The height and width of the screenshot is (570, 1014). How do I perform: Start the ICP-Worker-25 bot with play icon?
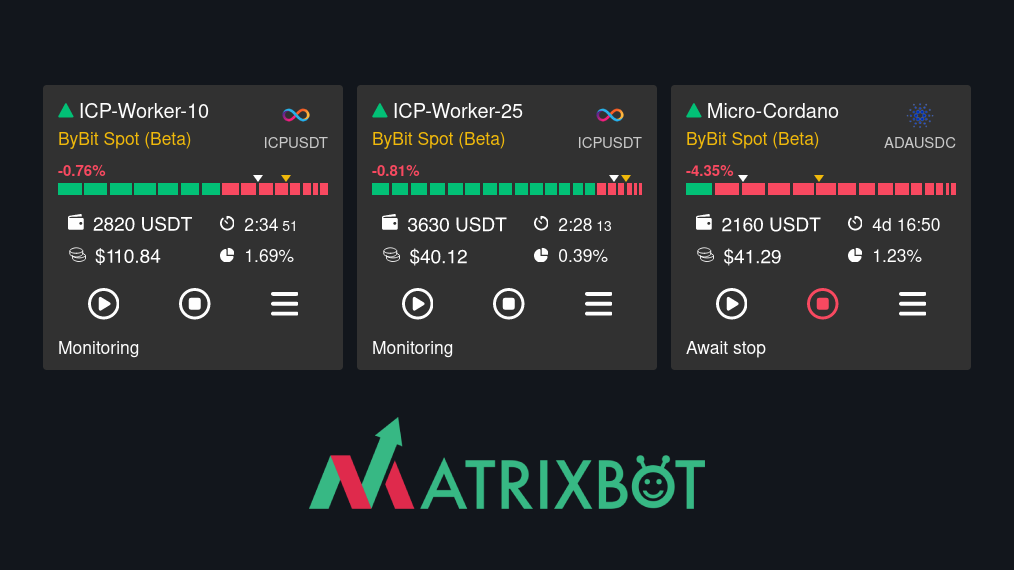pyautogui.click(x=418, y=303)
